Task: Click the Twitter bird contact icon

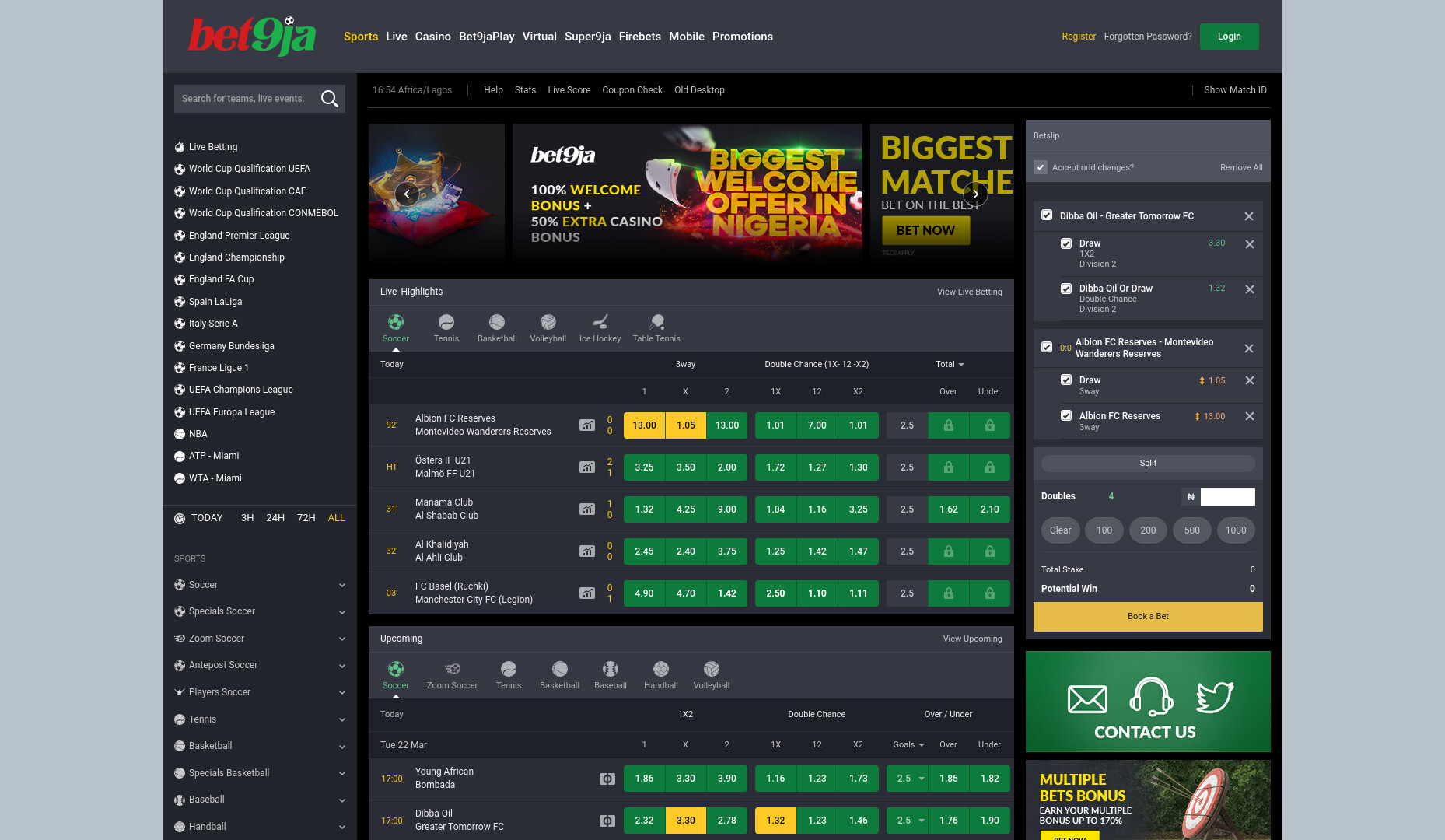Action: coord(1215,697)
